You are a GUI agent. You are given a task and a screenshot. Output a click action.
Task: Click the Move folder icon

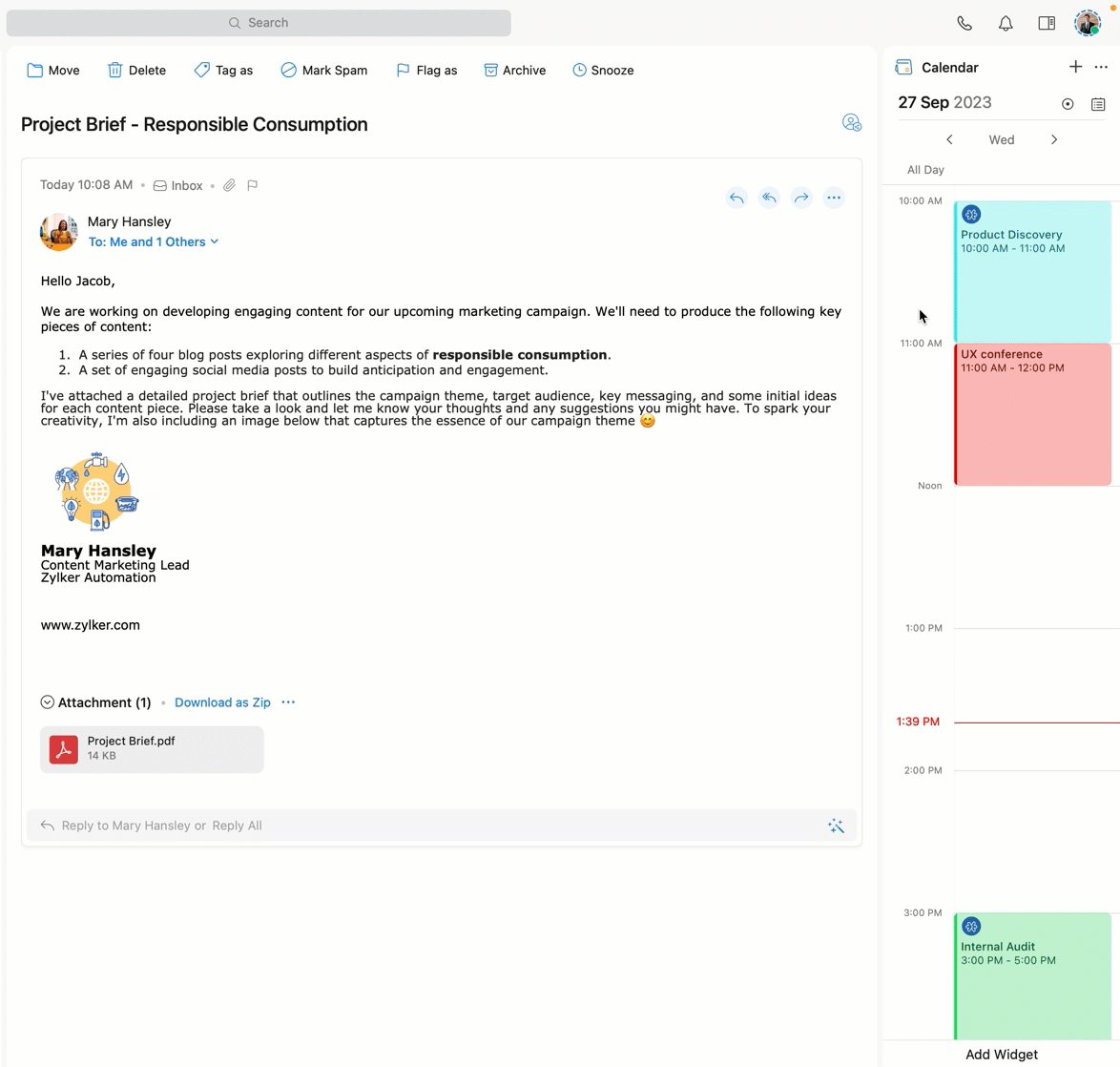34,70
